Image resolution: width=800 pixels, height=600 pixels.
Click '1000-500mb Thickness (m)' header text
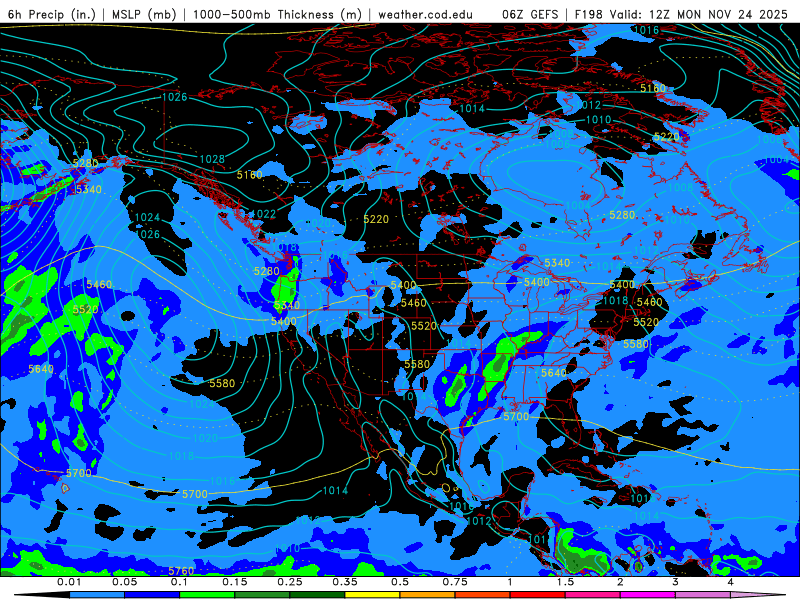click(x=277, y=14)
